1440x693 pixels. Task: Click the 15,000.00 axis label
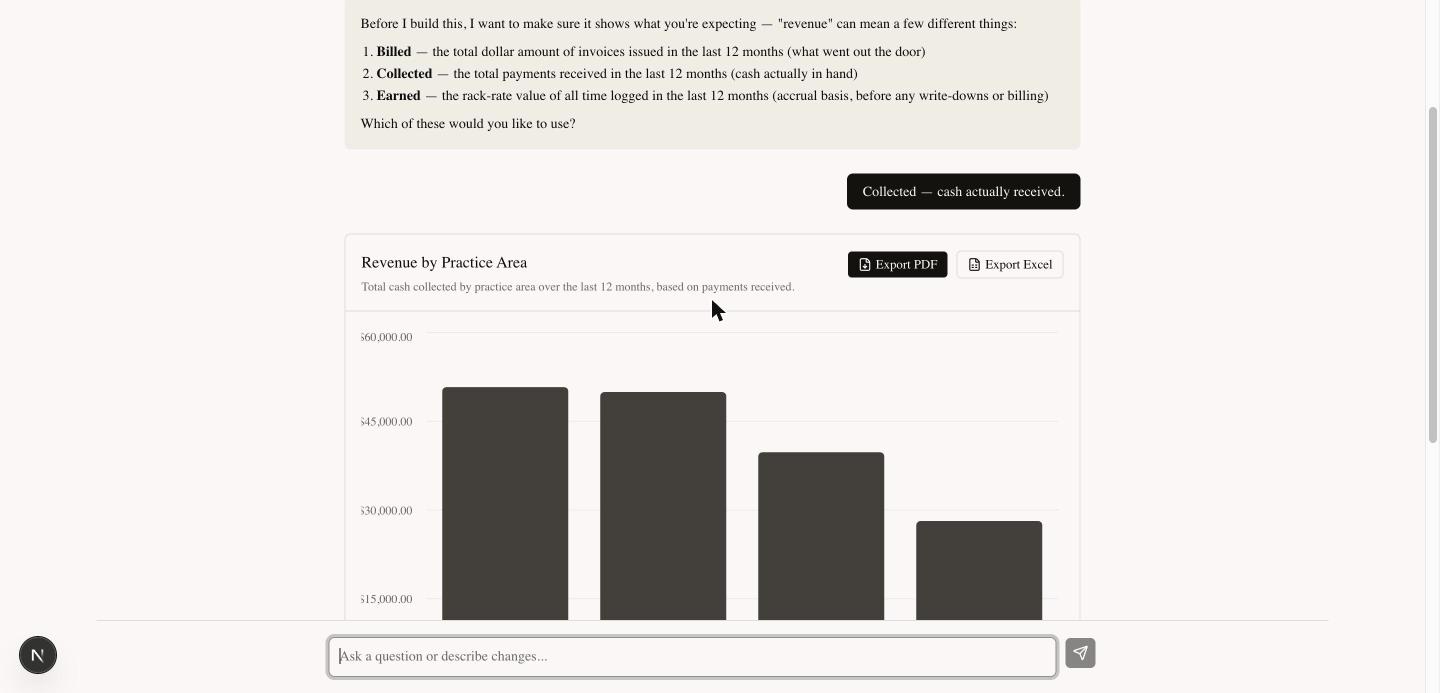[x=387, y=600]
